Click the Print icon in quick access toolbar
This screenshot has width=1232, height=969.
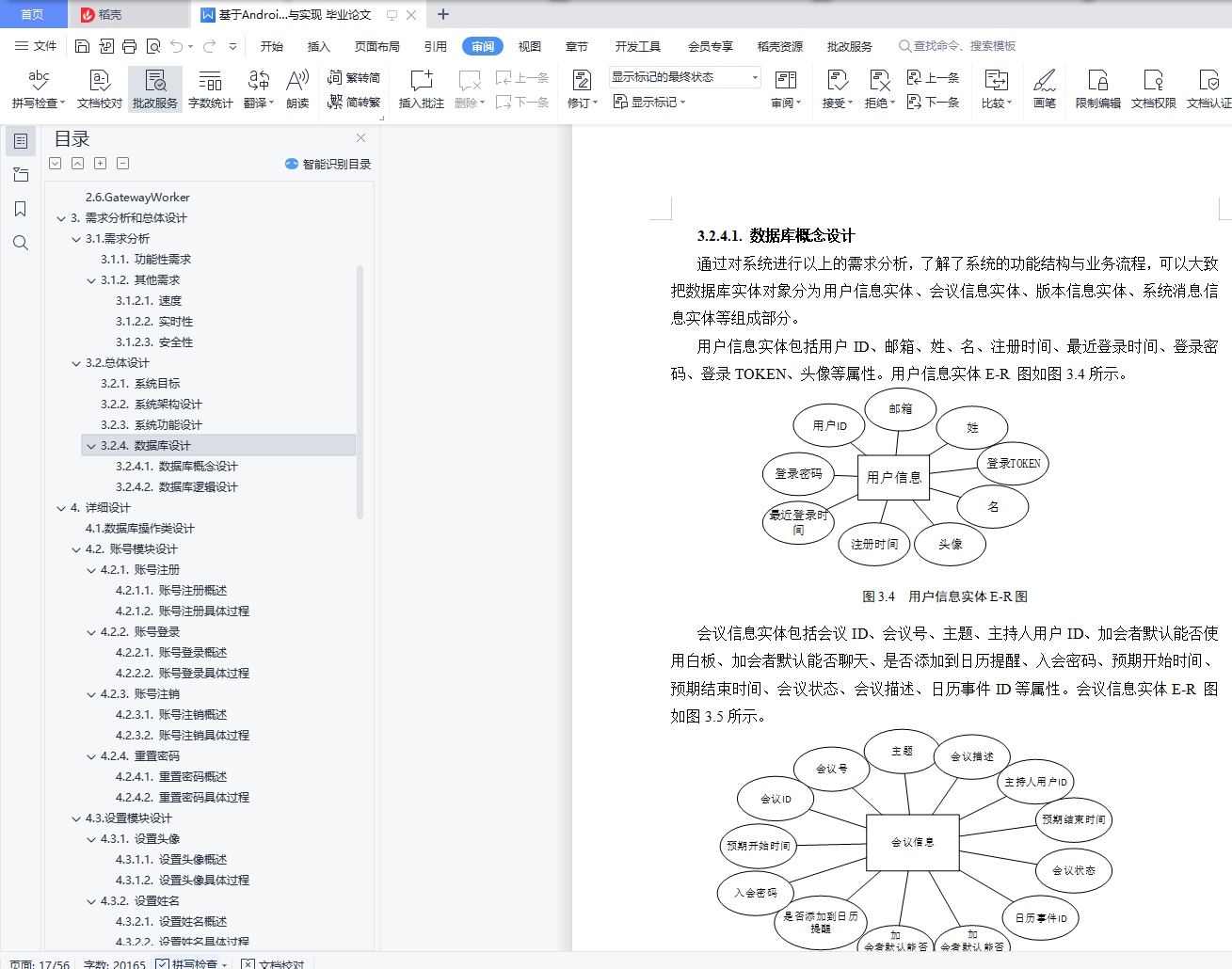coord(129,46)
